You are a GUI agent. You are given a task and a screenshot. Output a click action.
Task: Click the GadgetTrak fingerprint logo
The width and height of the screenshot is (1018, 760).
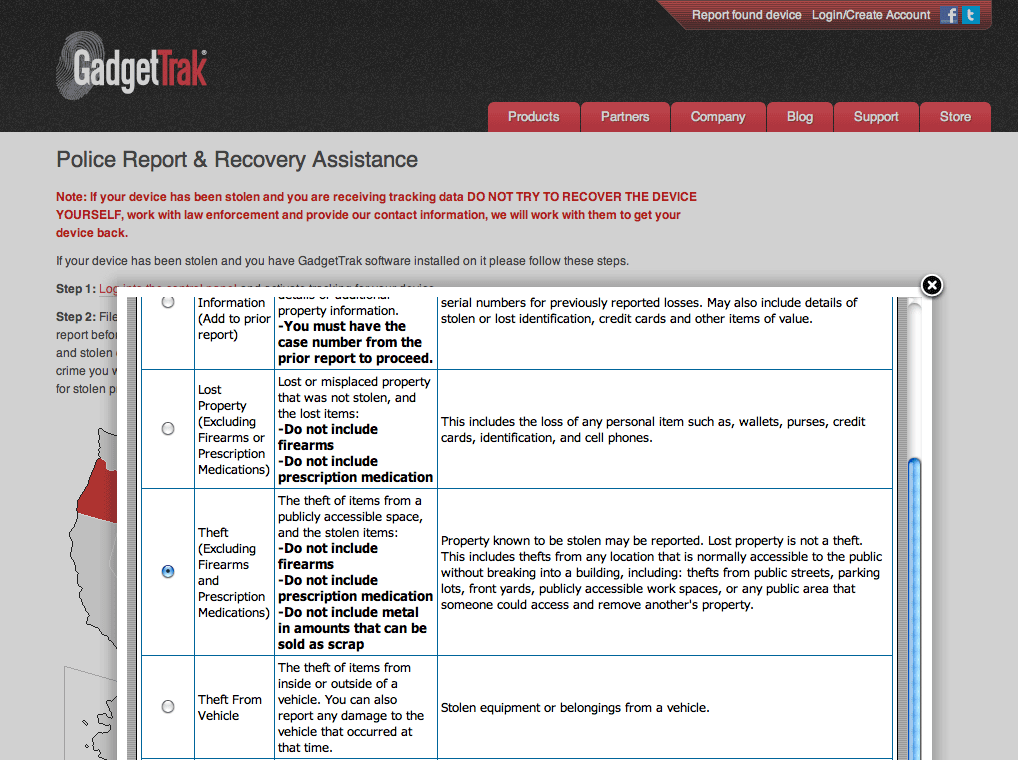132,66
